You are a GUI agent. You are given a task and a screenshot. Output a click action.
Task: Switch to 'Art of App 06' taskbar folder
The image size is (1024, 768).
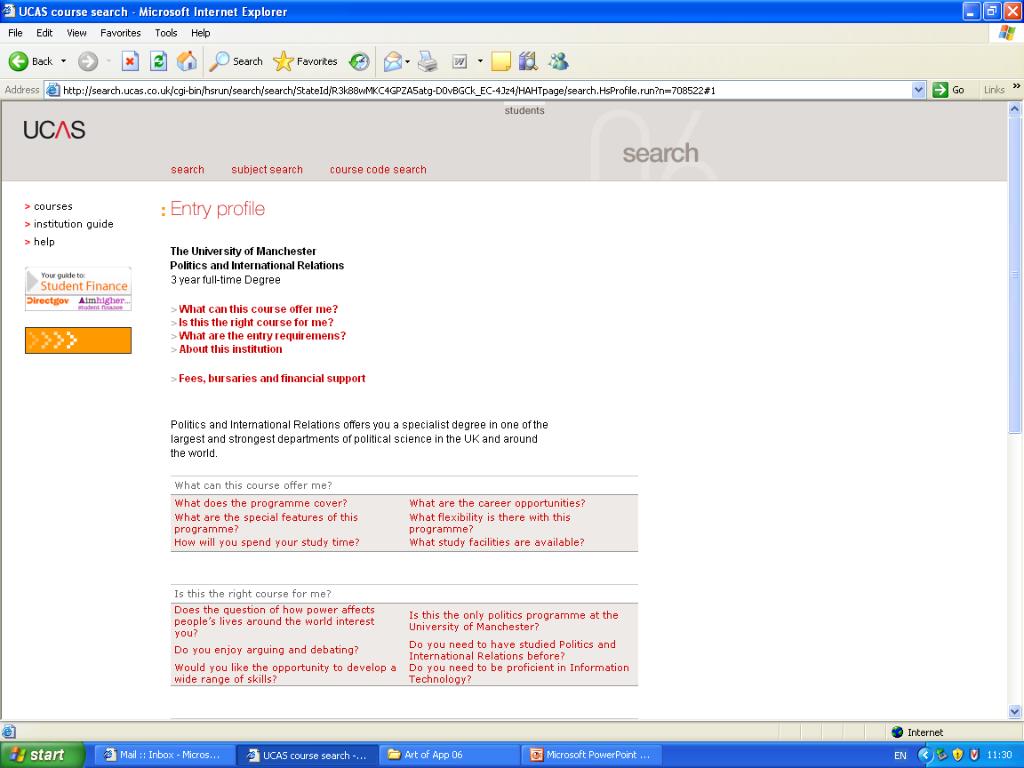tap(449, 755)
